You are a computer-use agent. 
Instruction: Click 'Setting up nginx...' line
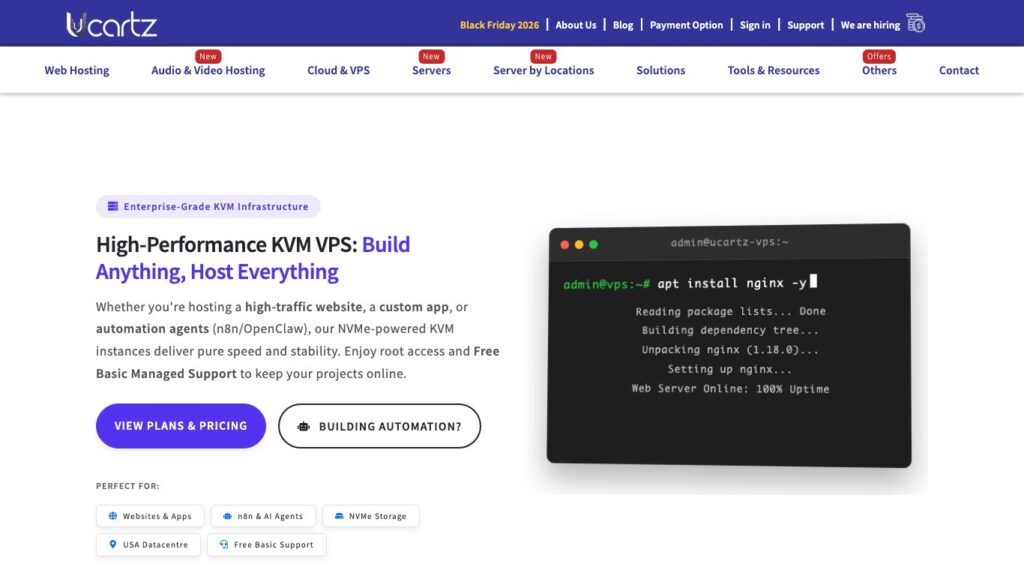pos(729,370)
